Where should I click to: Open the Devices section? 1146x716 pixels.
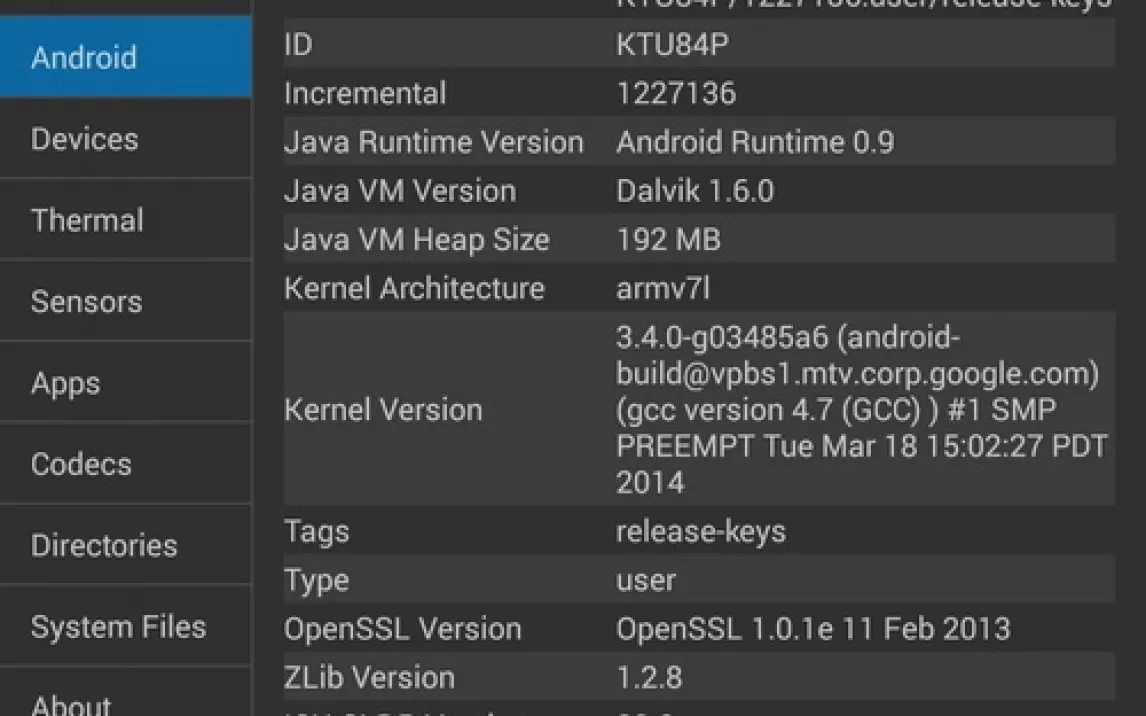(x=125, y=139)
